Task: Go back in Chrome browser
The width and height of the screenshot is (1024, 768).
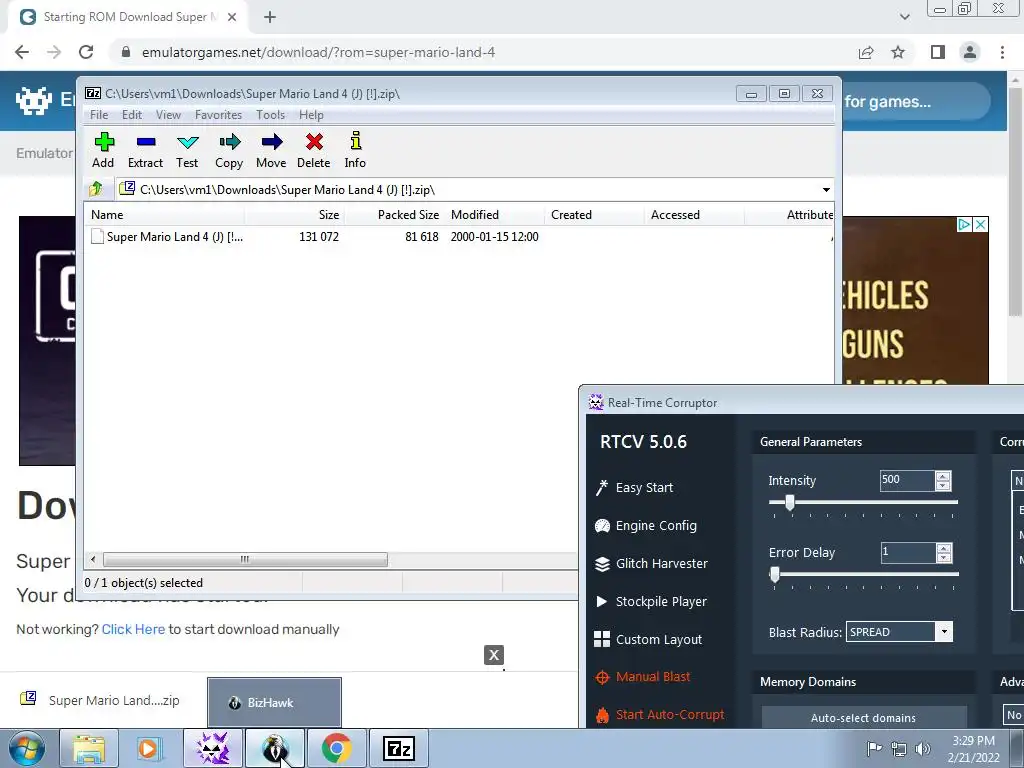Action: [22, 52]
